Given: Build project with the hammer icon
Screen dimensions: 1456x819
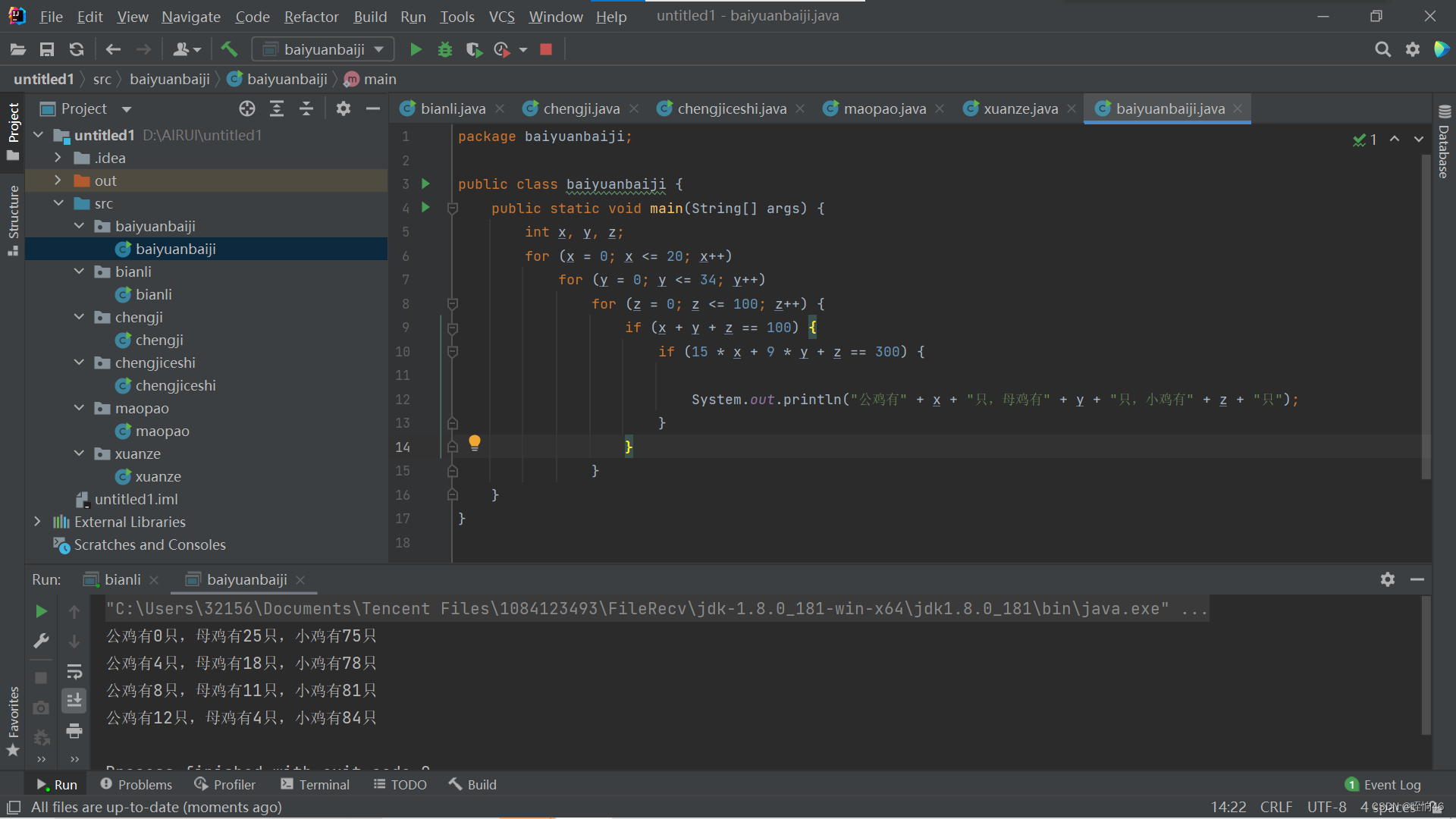Looking at the screenshot, I should pyautogui.click(x=228, y=49).
